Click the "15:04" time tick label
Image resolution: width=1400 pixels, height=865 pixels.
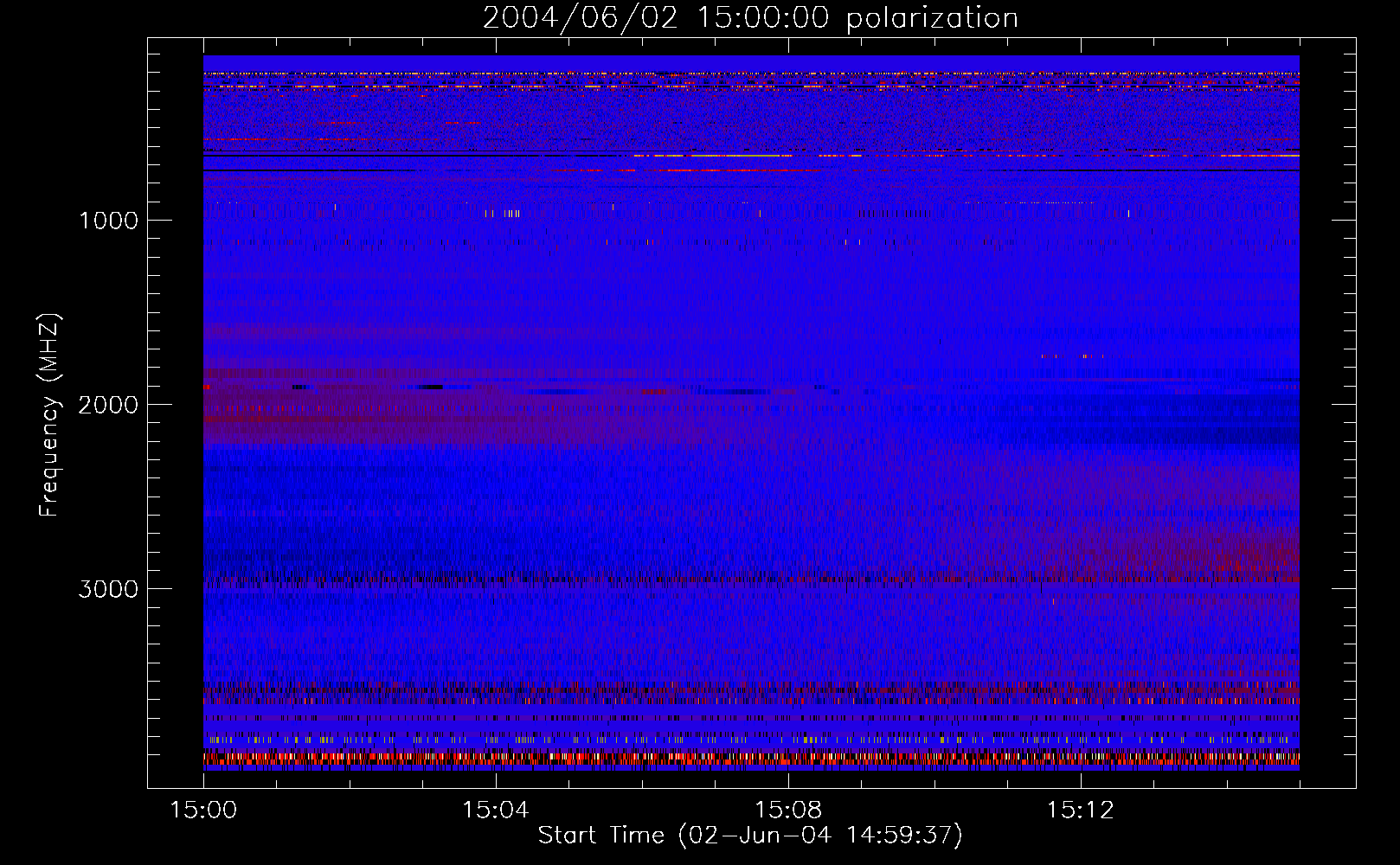point(496,811)
